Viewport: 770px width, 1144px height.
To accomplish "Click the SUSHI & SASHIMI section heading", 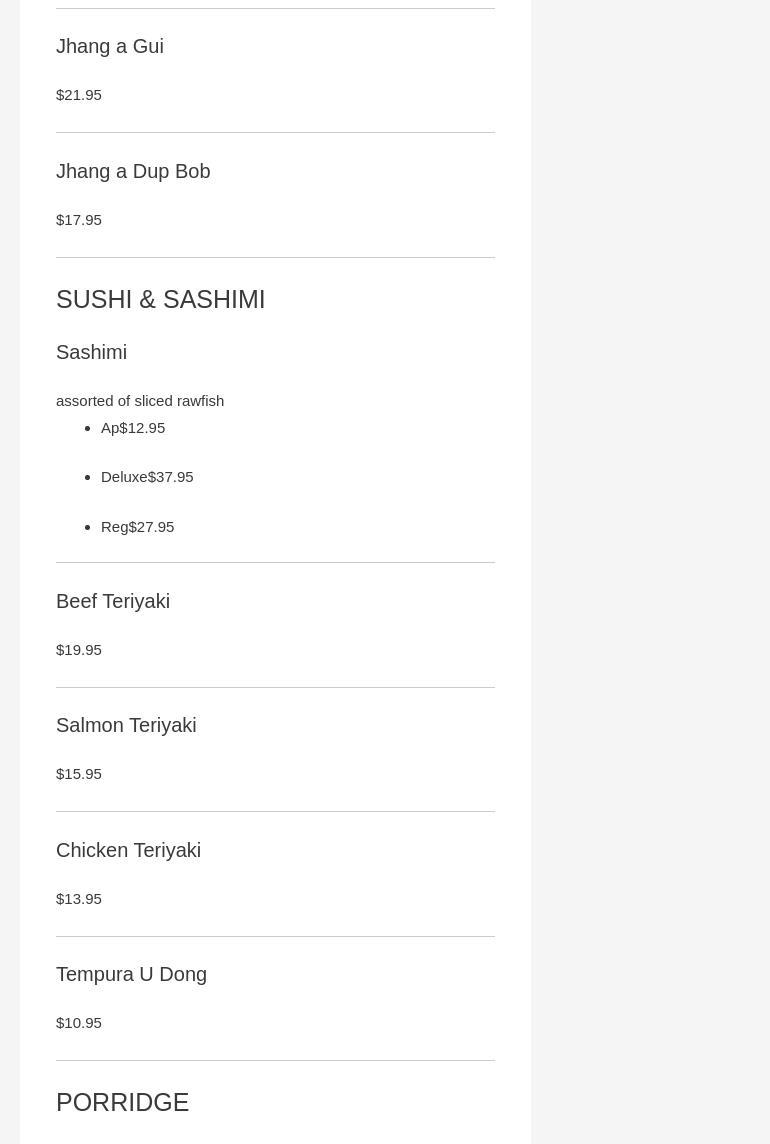I will click(x=160, y=299).
